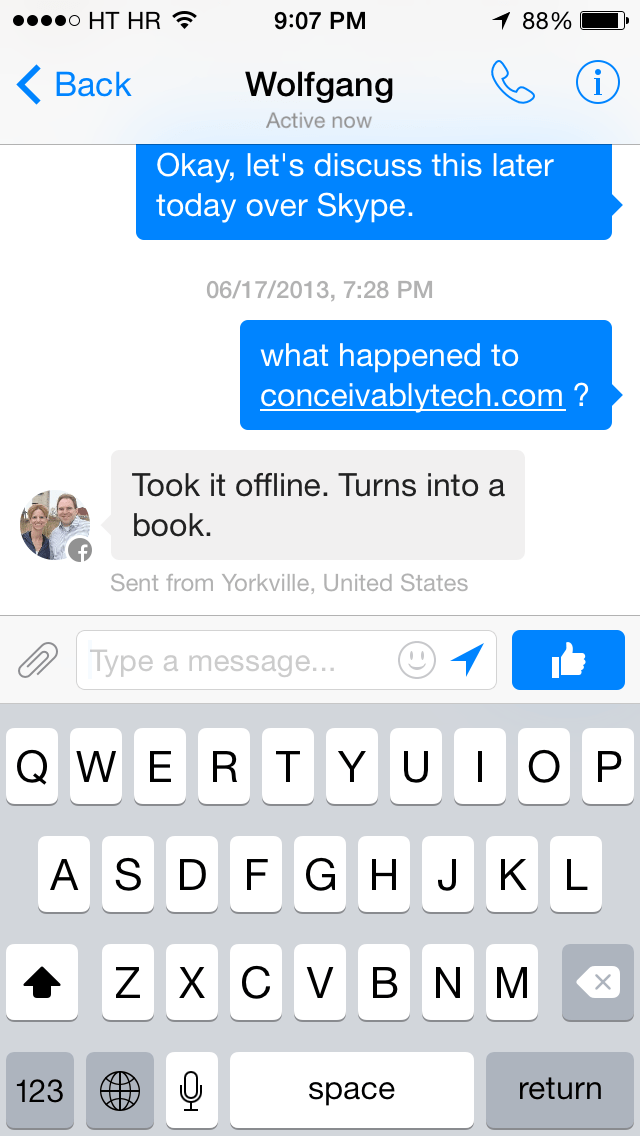Tap the 'Took it offline' message bubble
Viewport: 640px width, 1136px height.
(x=317, y=505)
